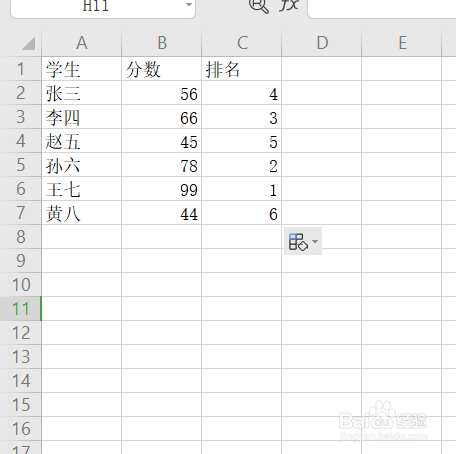Select row 3 header
Image resolution: width=456 pixels, height=454 pixels.
point(21,117)
